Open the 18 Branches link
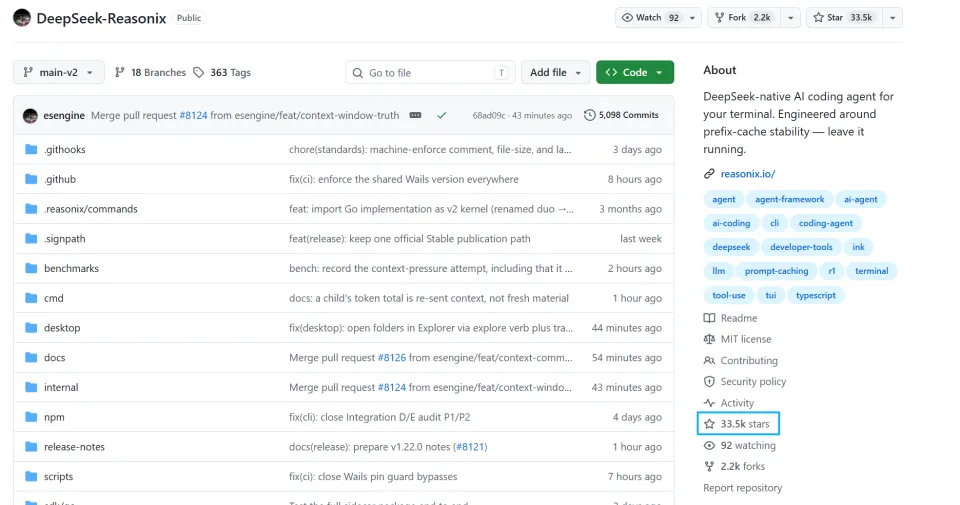The width and height of the screenshot is (960, 505). (x=150, y=72)
